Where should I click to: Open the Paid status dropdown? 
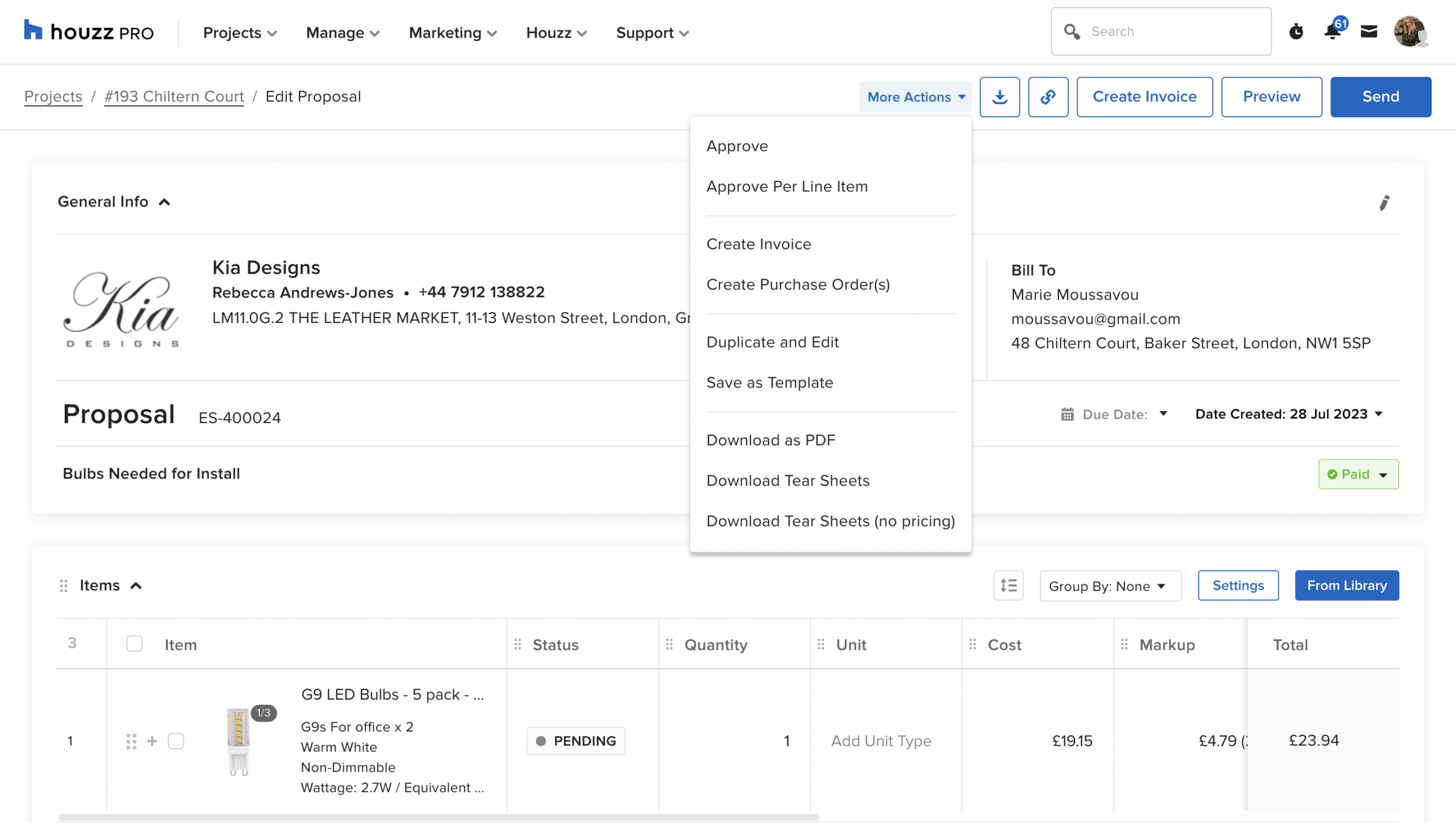[1358, 474]
